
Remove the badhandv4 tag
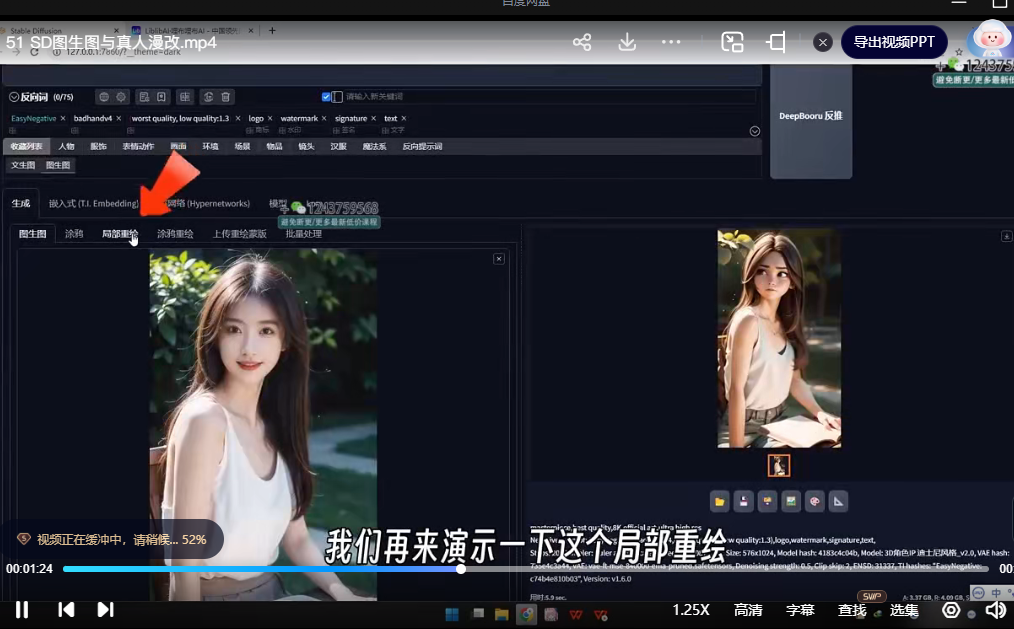click(118, 118)
